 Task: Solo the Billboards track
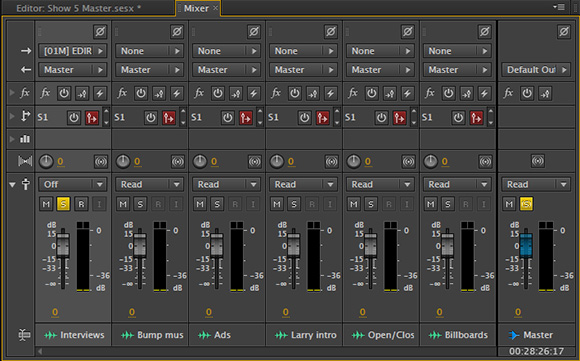[x=448, y=204]
